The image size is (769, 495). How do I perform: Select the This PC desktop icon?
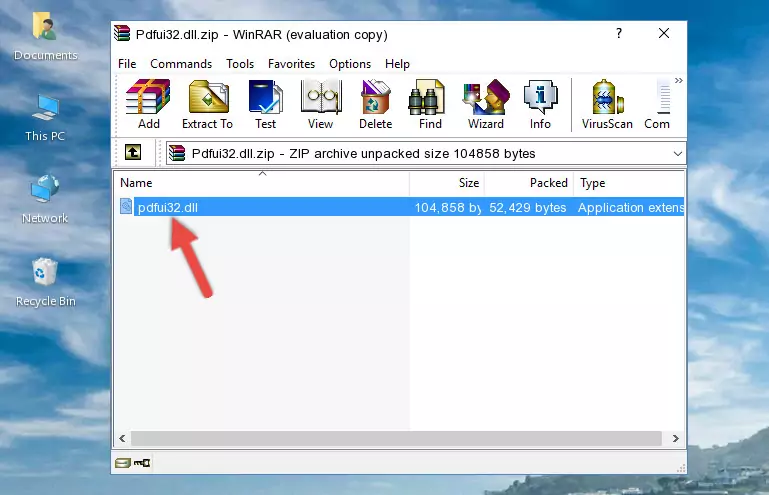[45, 118]
